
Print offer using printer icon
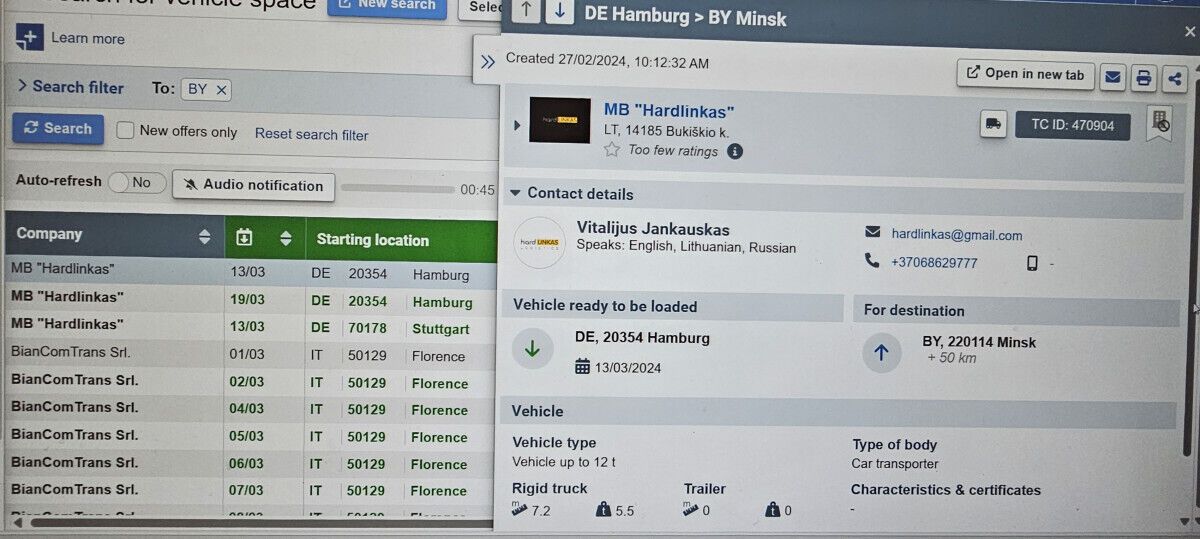tap(1144, 78)
